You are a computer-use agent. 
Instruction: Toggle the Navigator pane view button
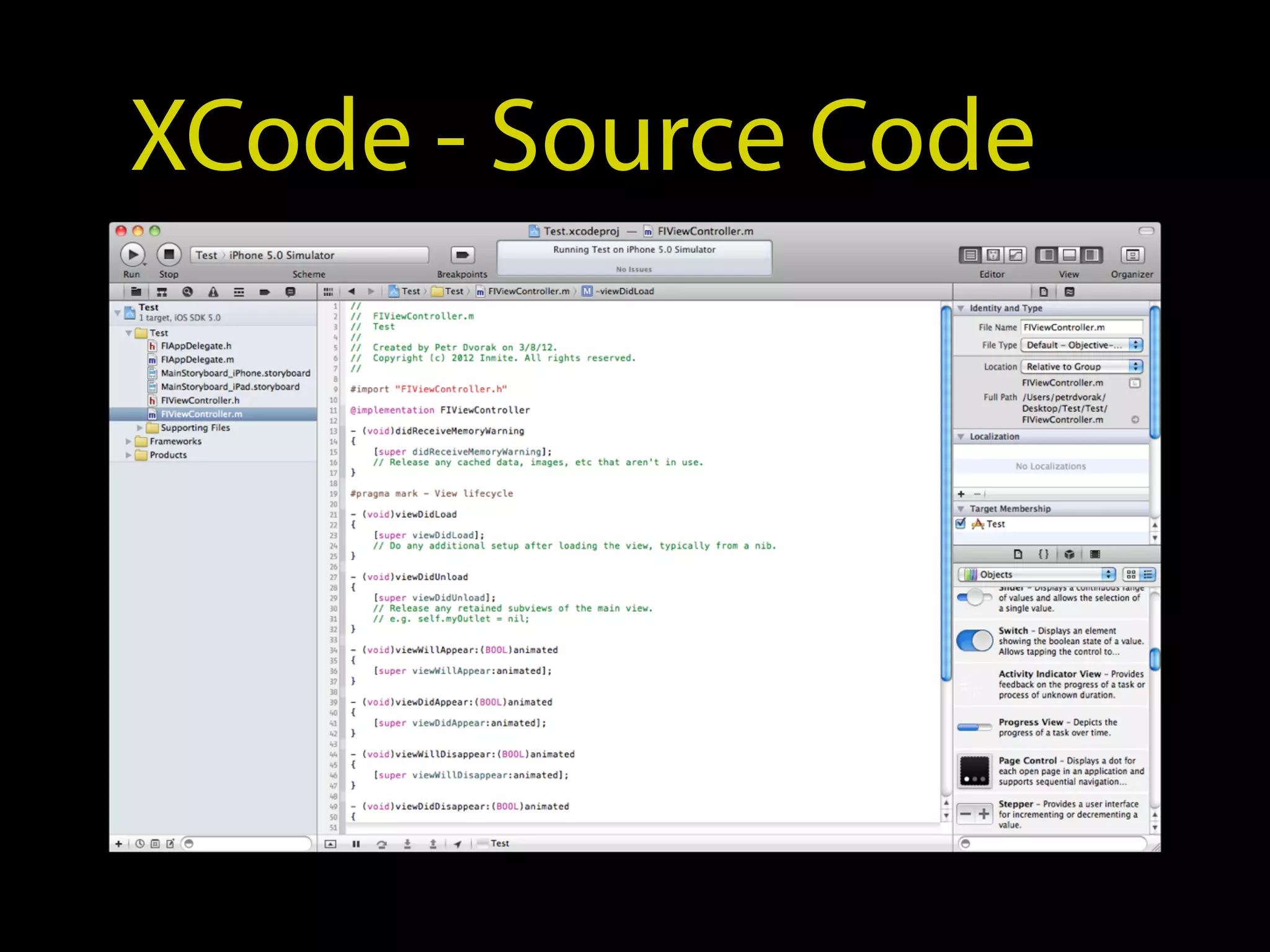tap(1047, 255)
